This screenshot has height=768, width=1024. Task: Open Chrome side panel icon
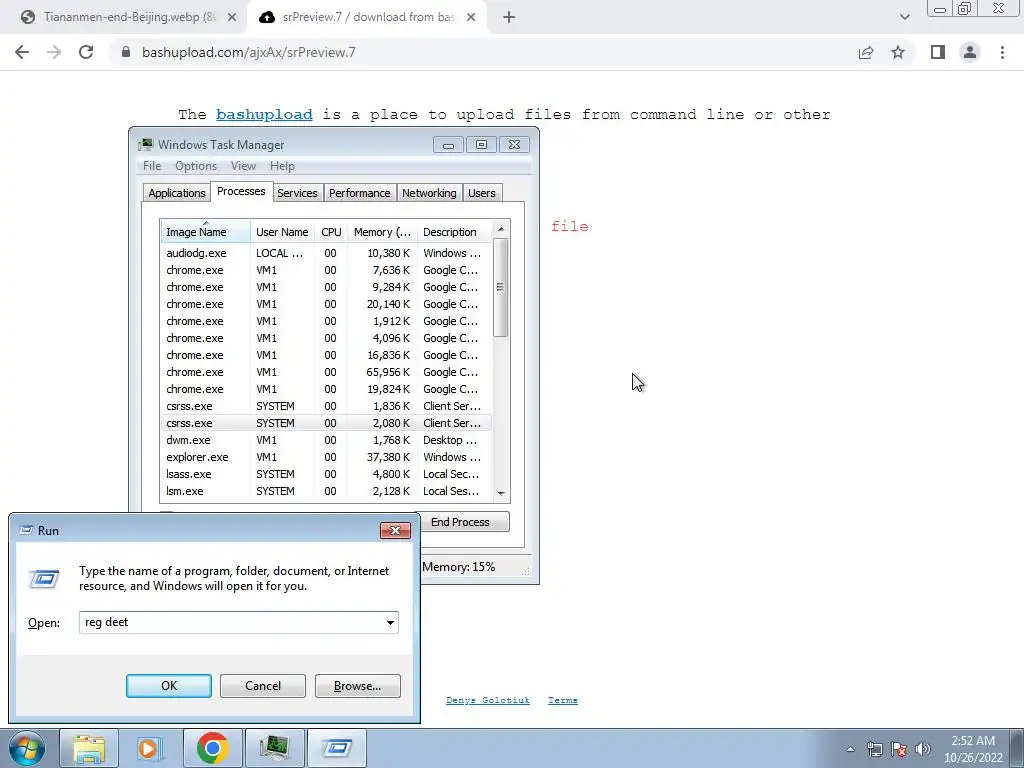[938, 52]
